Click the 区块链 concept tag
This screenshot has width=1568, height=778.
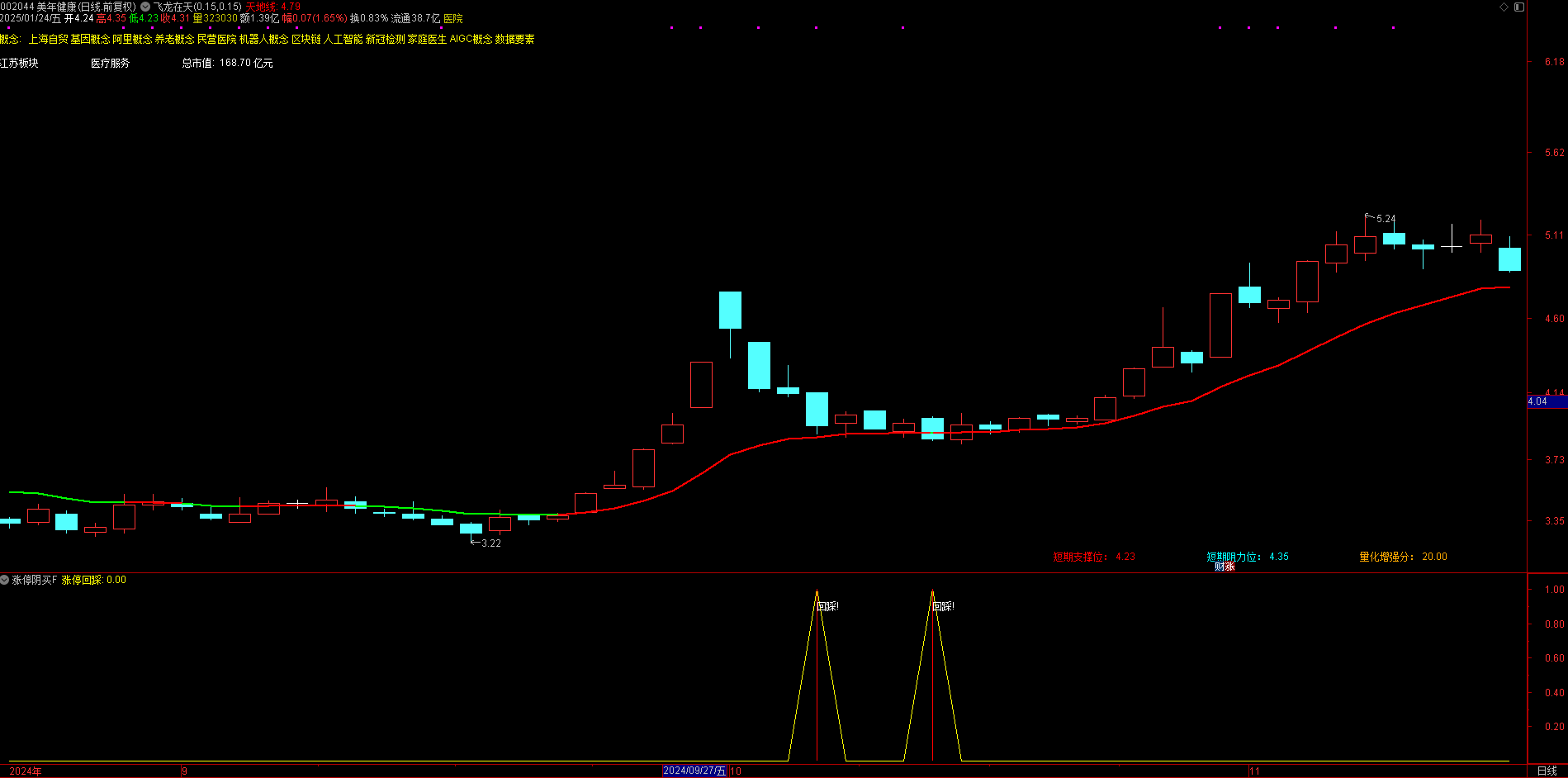tap(306, 39)
